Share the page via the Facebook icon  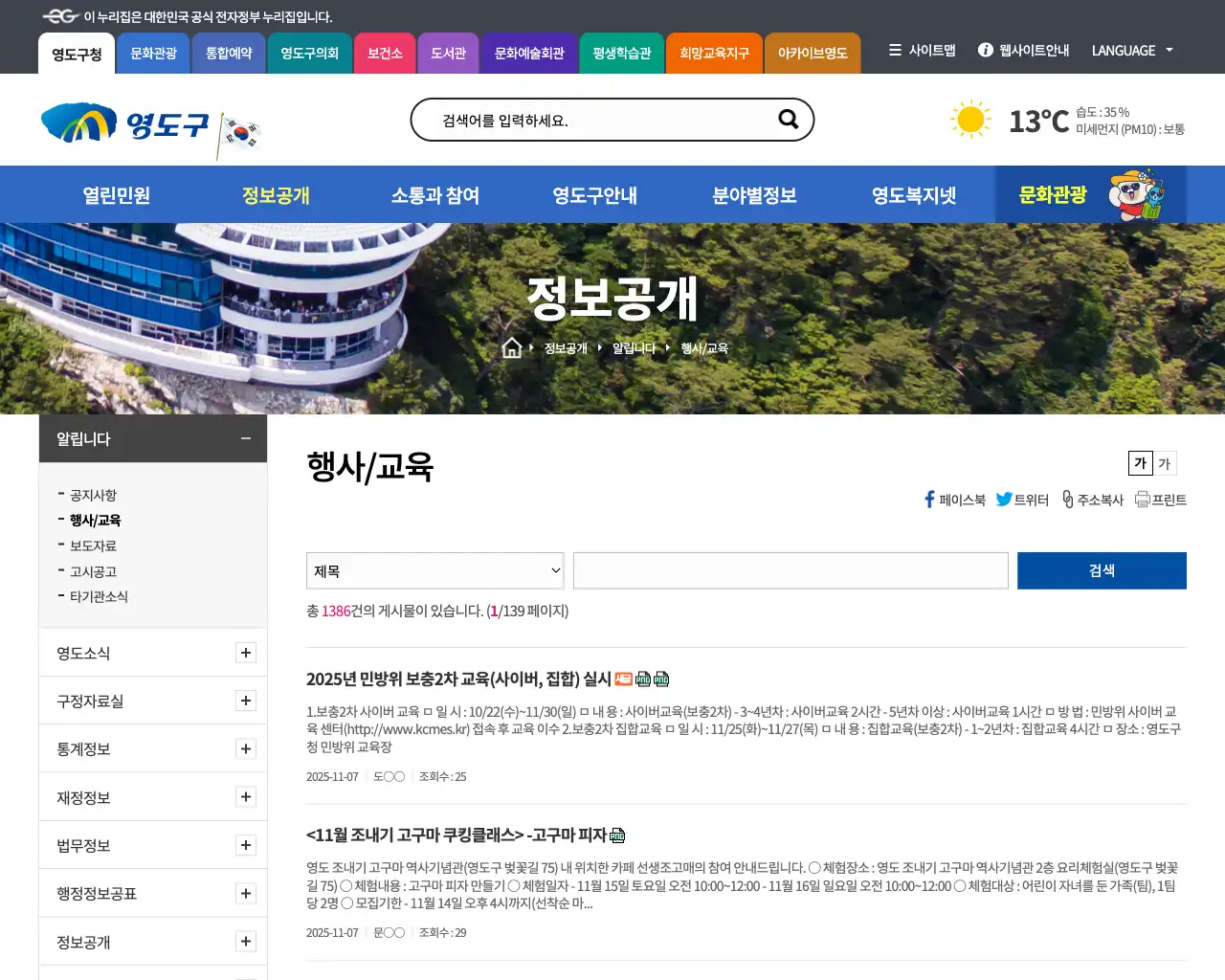pos(928,499)
